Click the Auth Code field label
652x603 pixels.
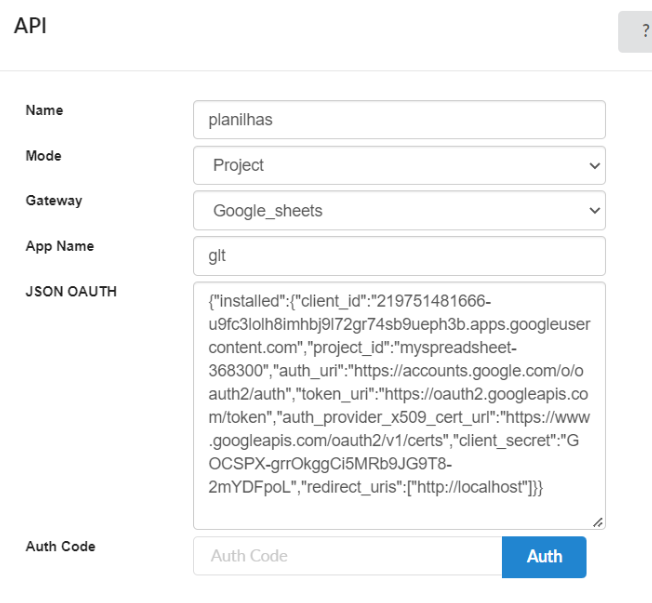60,546
